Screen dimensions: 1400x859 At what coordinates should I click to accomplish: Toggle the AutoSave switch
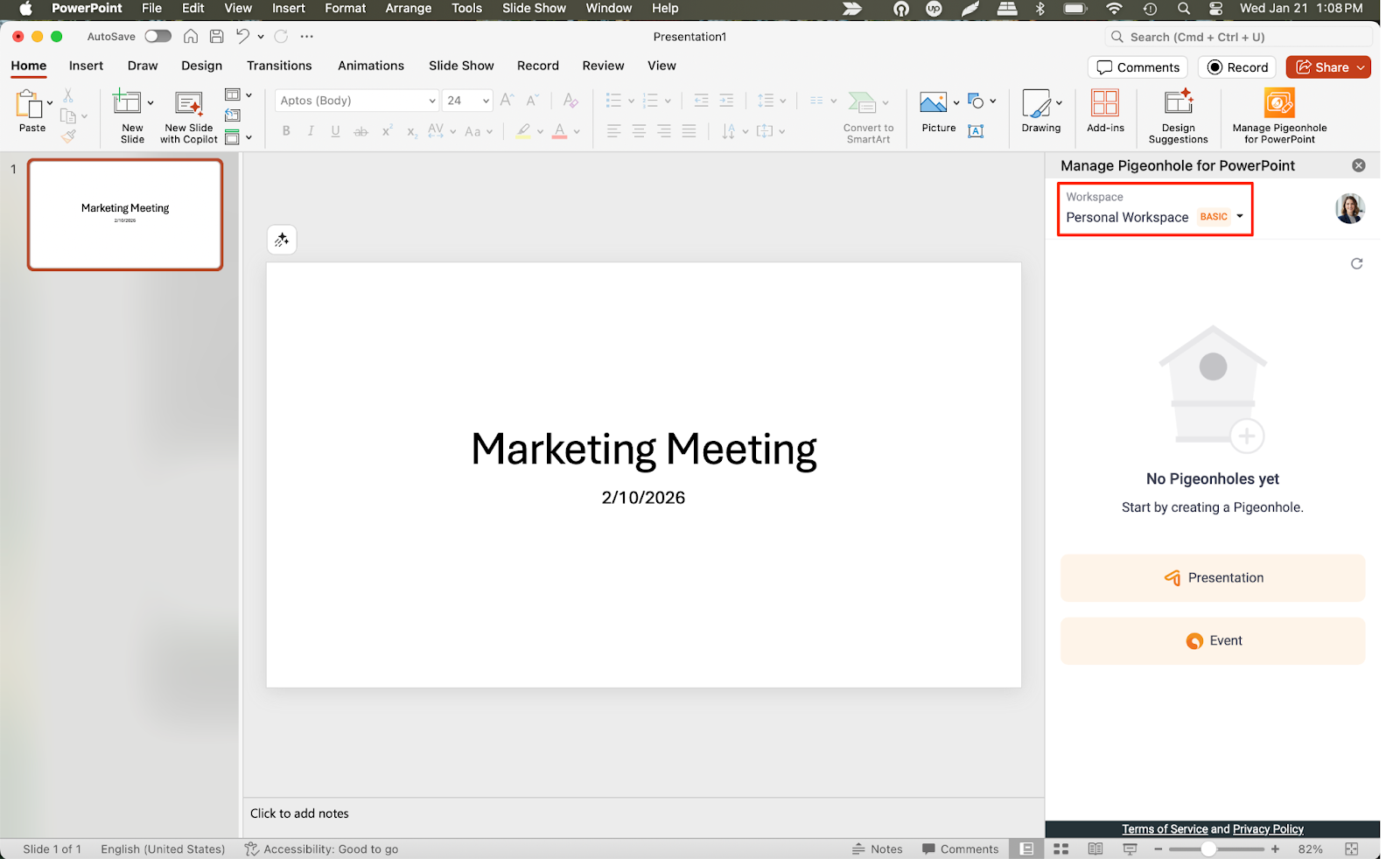point(157,37)
